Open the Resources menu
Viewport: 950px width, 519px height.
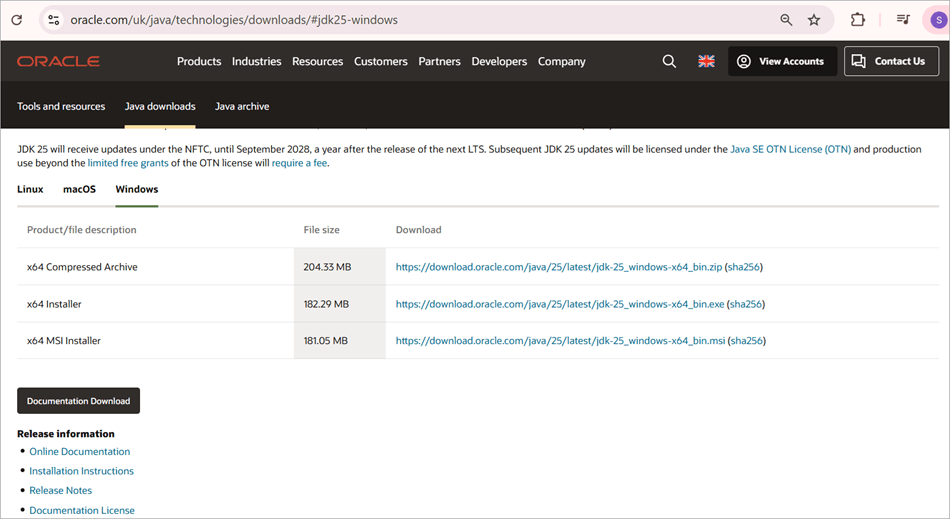[x=317, y=61]
